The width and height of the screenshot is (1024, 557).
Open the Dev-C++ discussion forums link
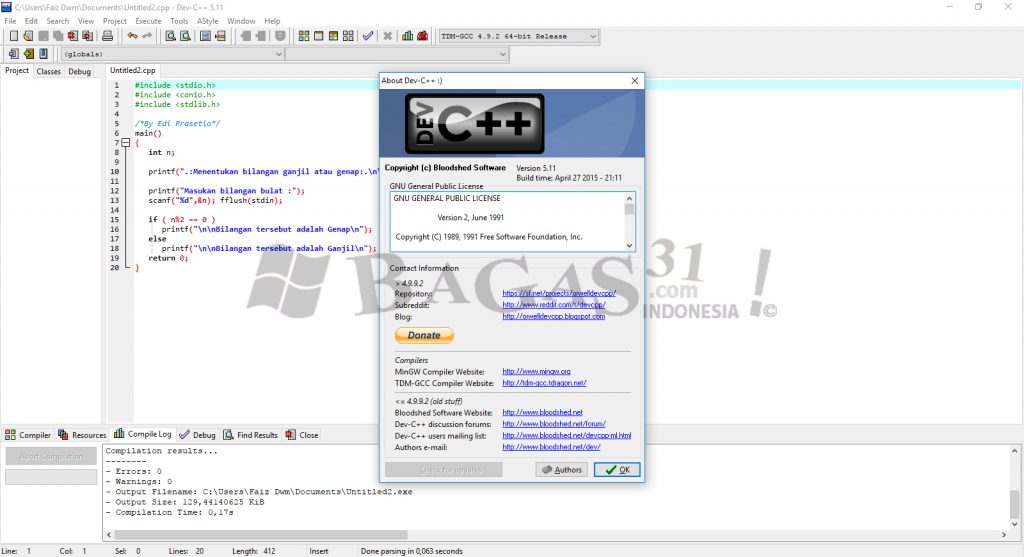coord(554,424)
